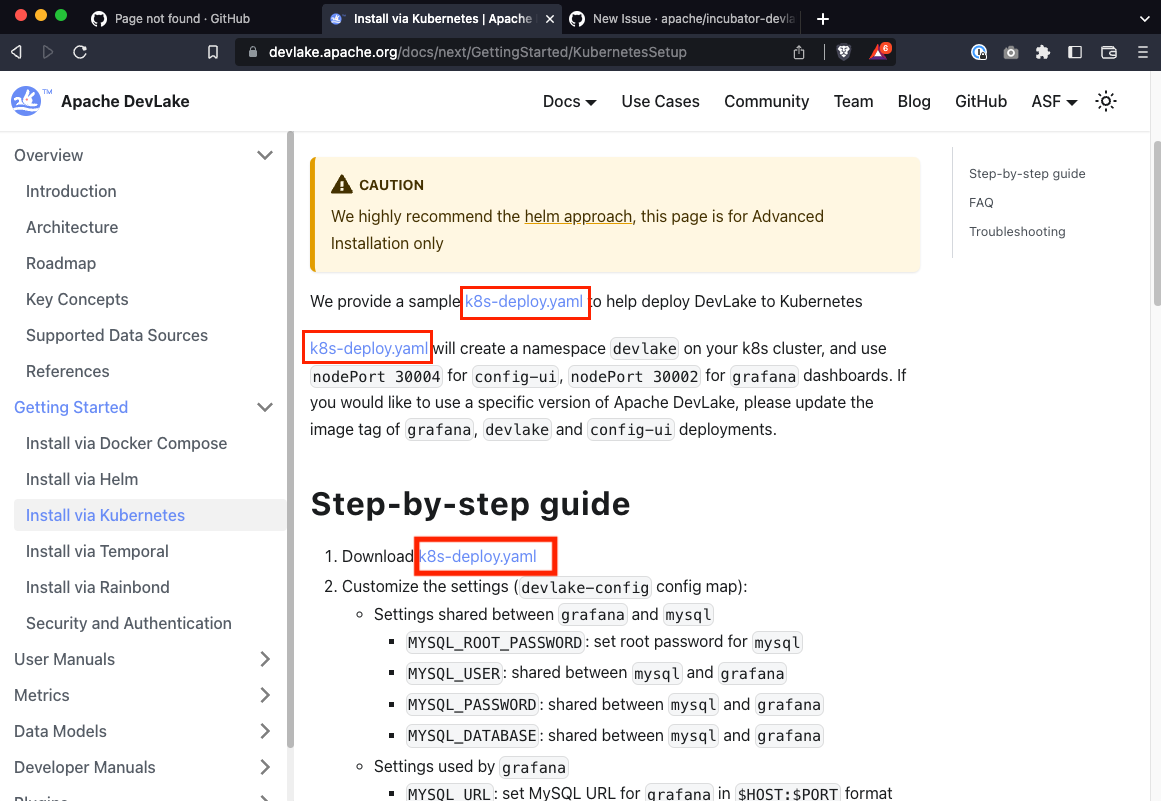The height and width of the screenshot is (801, 1161).
Task: Open Architecture in sidebar
Action: 72,227
